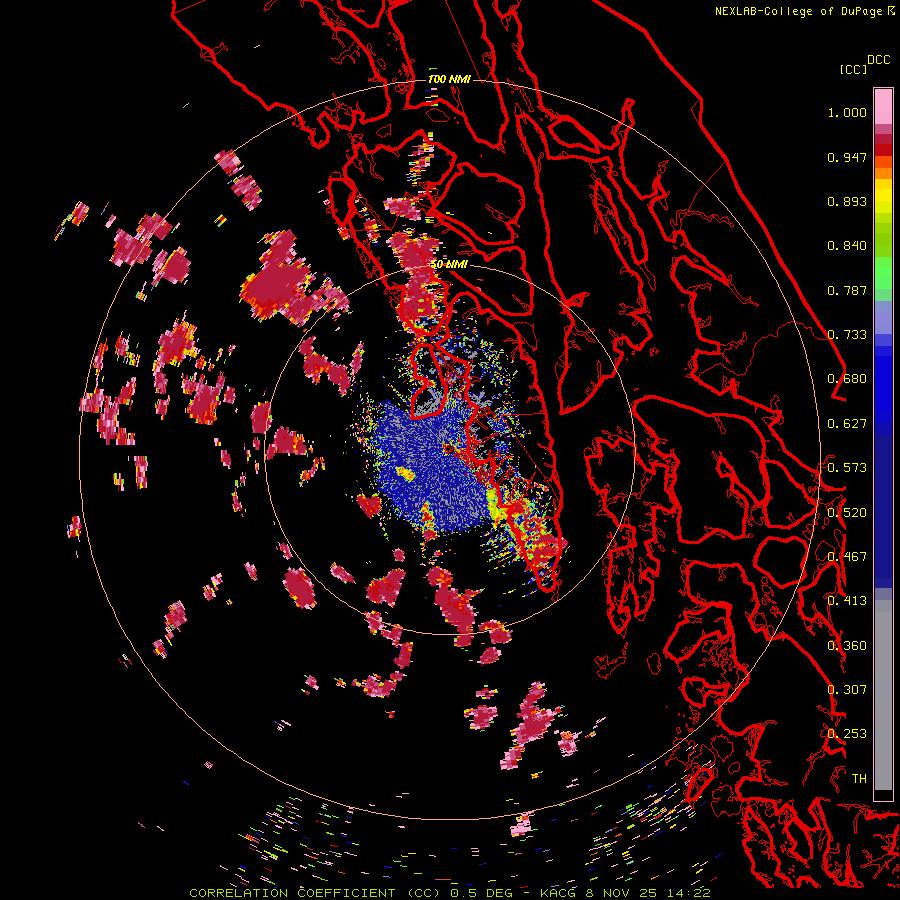
Task: Click the 1.000 scale value
Action: point(847,112)
